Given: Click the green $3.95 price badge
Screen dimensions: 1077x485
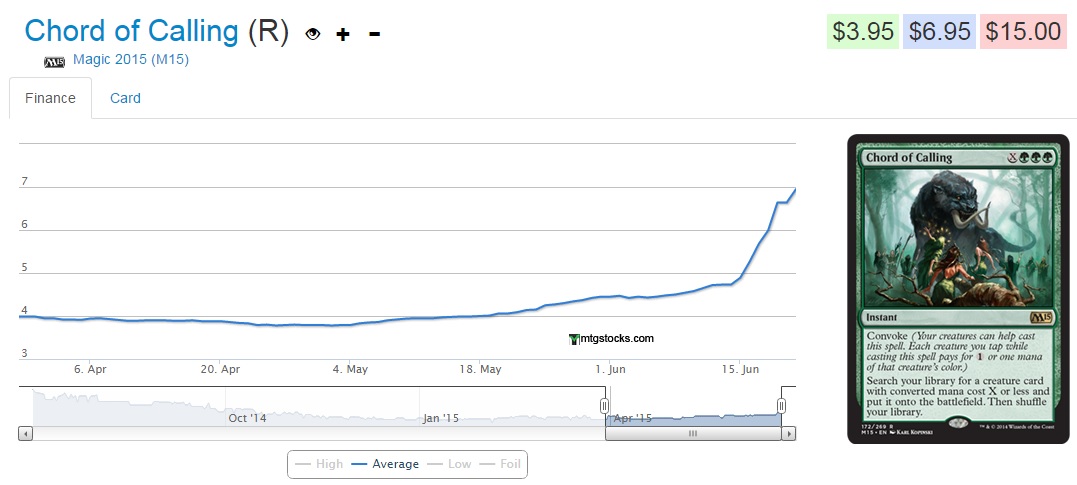Looking at the screenshot, I should pos(863,31).
